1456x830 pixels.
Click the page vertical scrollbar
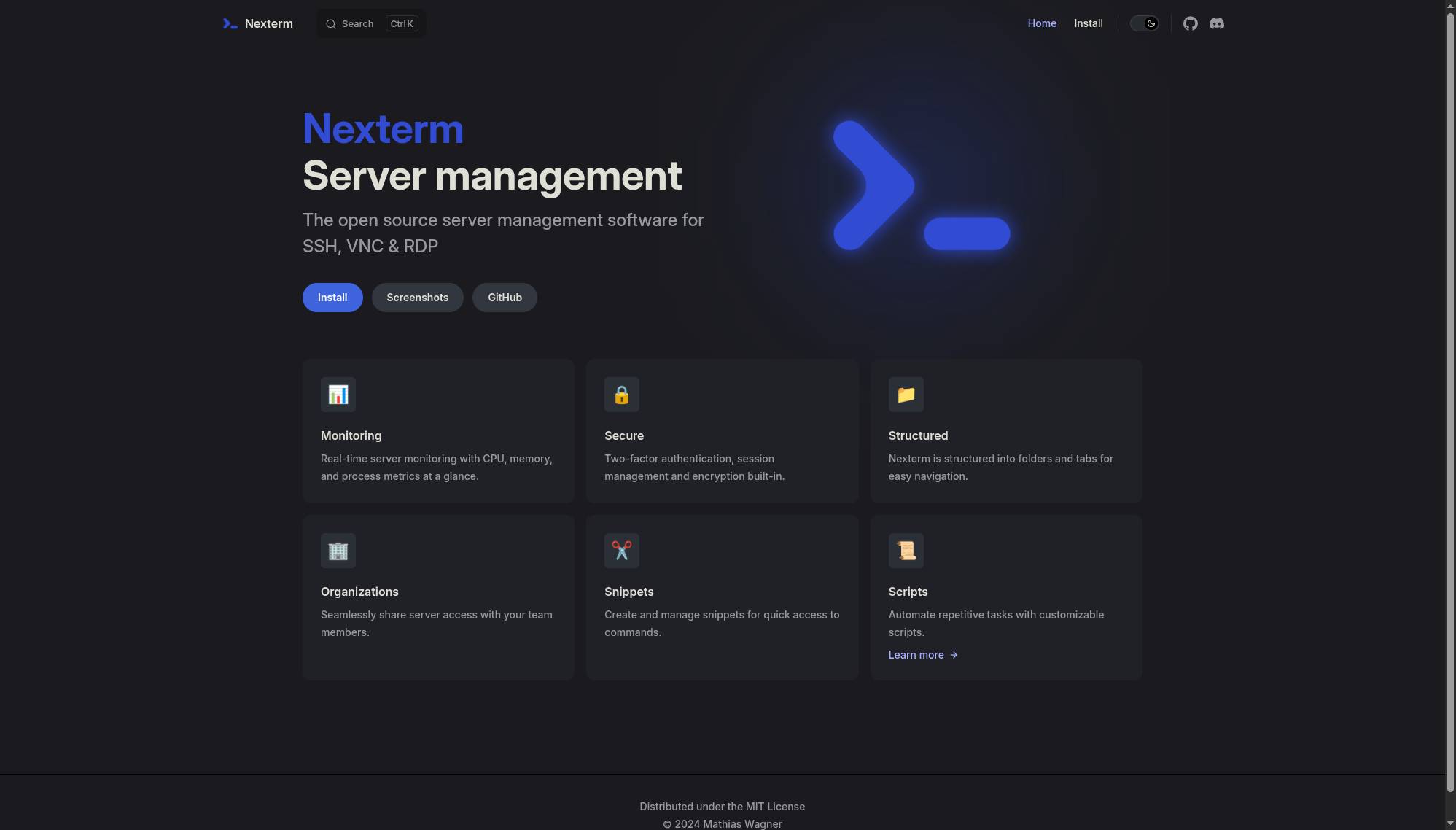point(1450,401)
